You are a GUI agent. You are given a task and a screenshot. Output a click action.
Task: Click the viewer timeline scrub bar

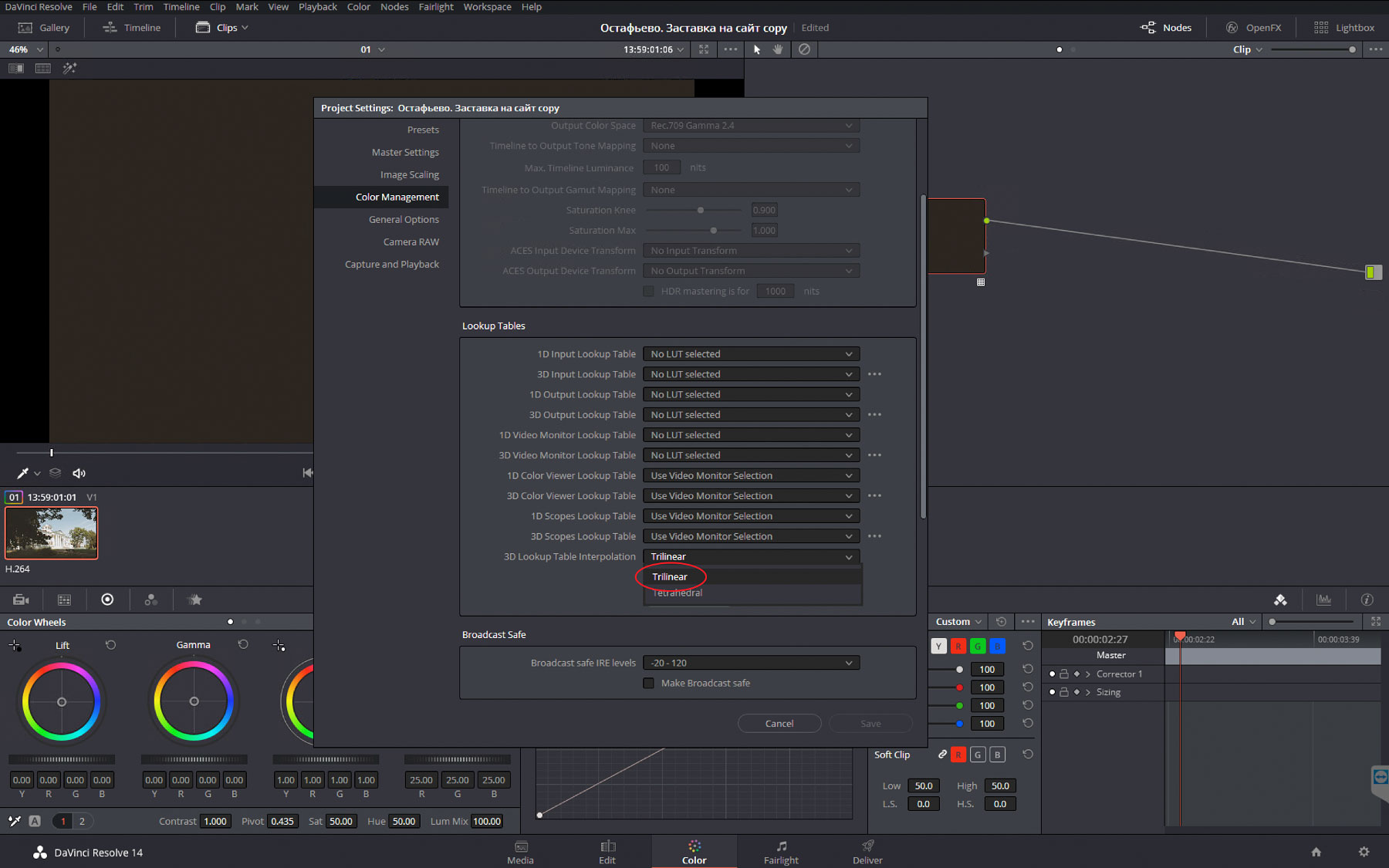(x=164, y=453)
